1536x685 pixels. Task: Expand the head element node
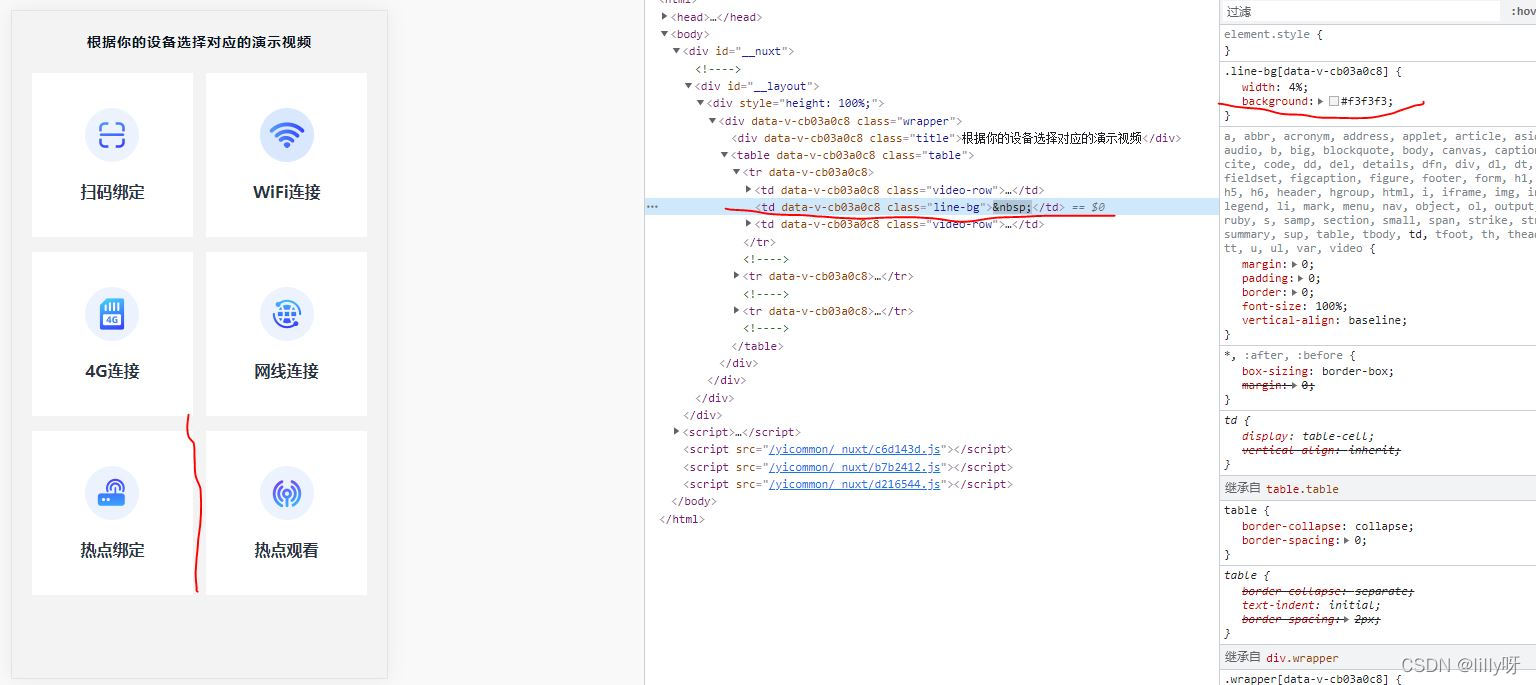point(665,17)
